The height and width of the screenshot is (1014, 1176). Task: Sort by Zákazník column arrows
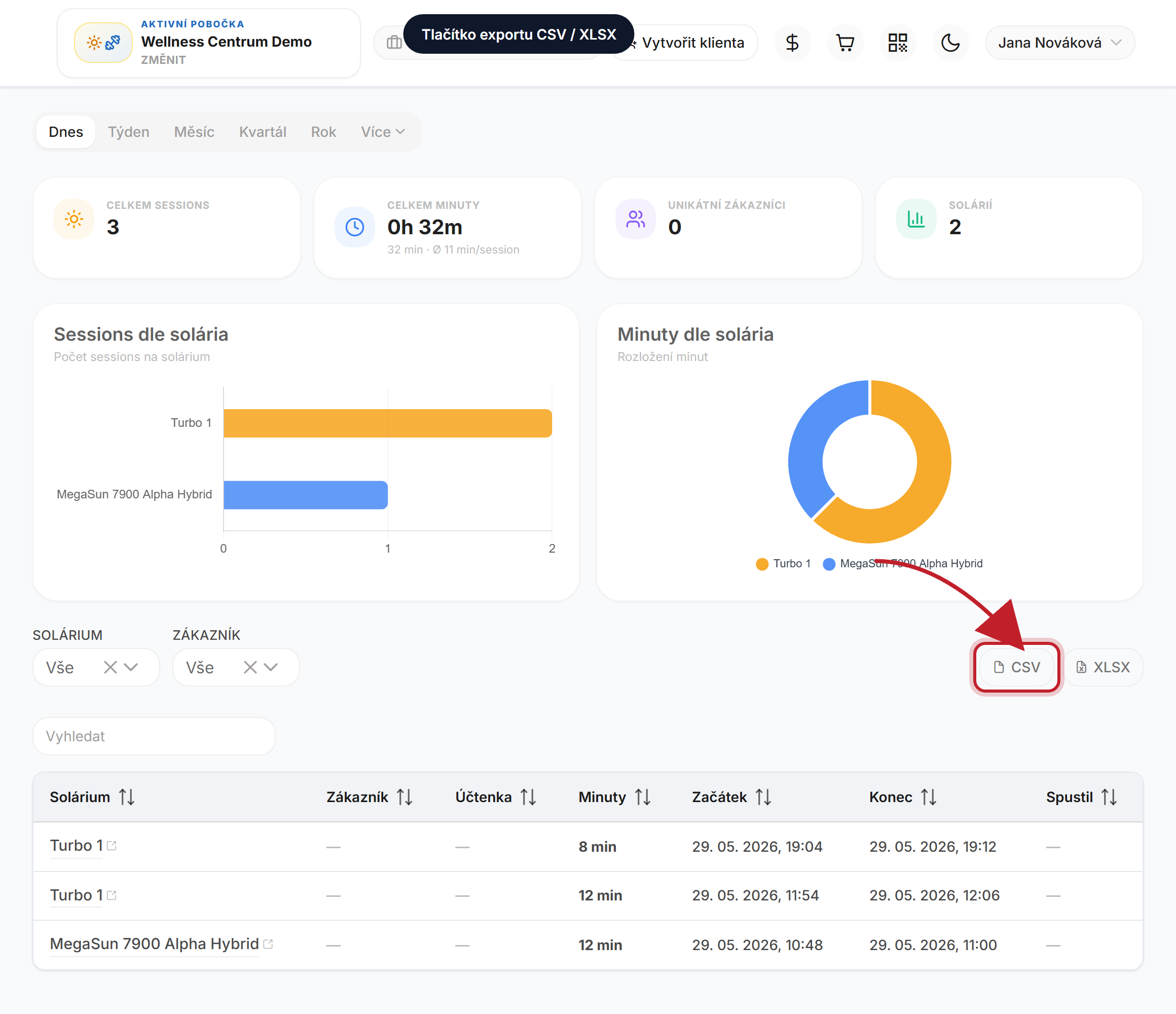[404, 797]
